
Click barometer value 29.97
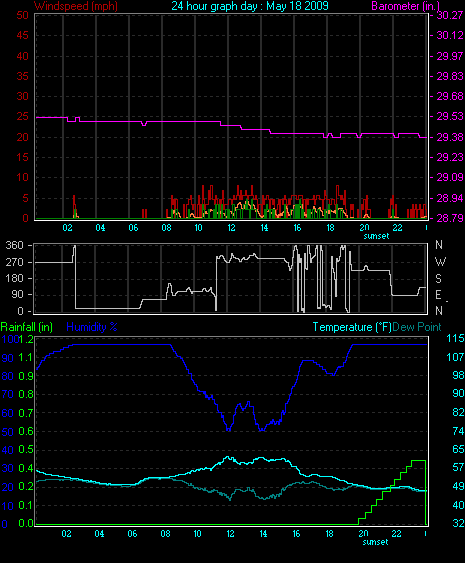click(x=450, y=56)
